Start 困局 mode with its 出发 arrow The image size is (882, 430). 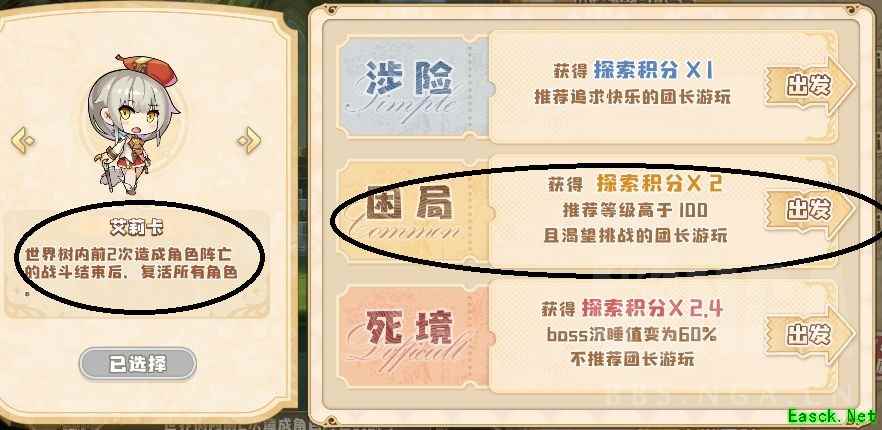pyautogui.click(x=810, y=210)
